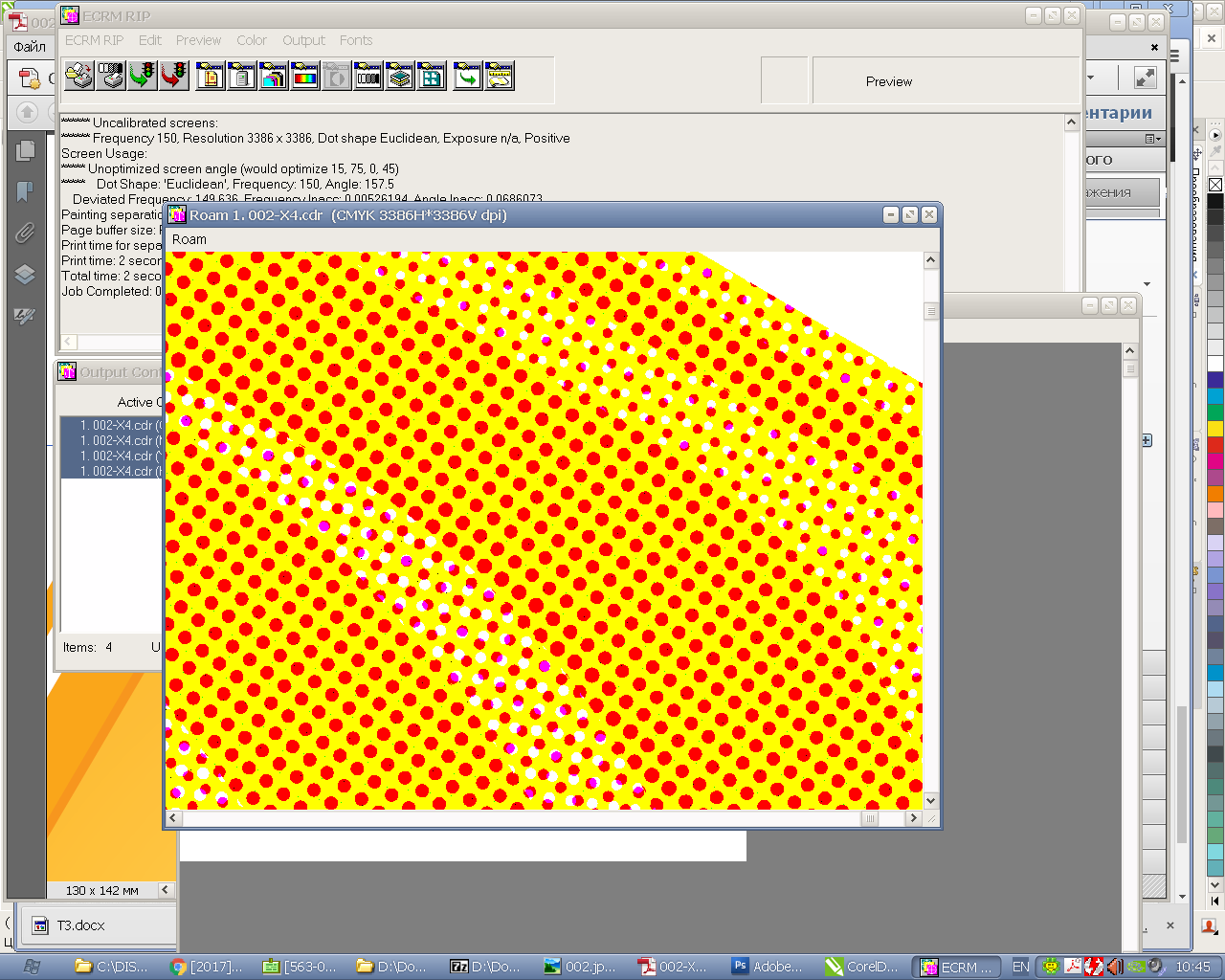Image resolution: width=1225 pixels, height=980 pixels.
Task: Open the Файл menu in Acrobat
Action: click(30, 46)
